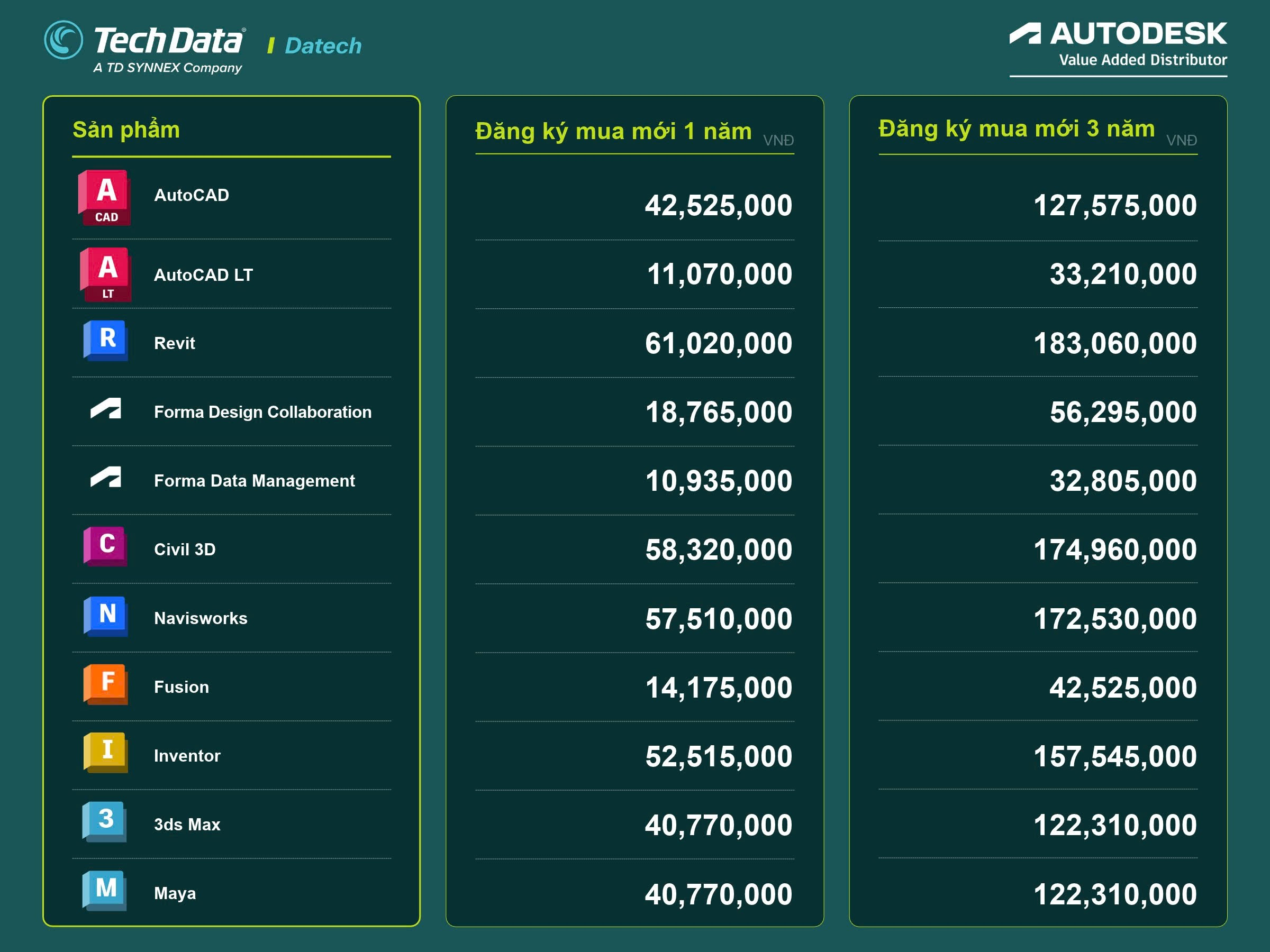Screen dimensions: 1270x952
Task: Click the 3-year price 183,060,000
Action: click(x=1115, y=344)
